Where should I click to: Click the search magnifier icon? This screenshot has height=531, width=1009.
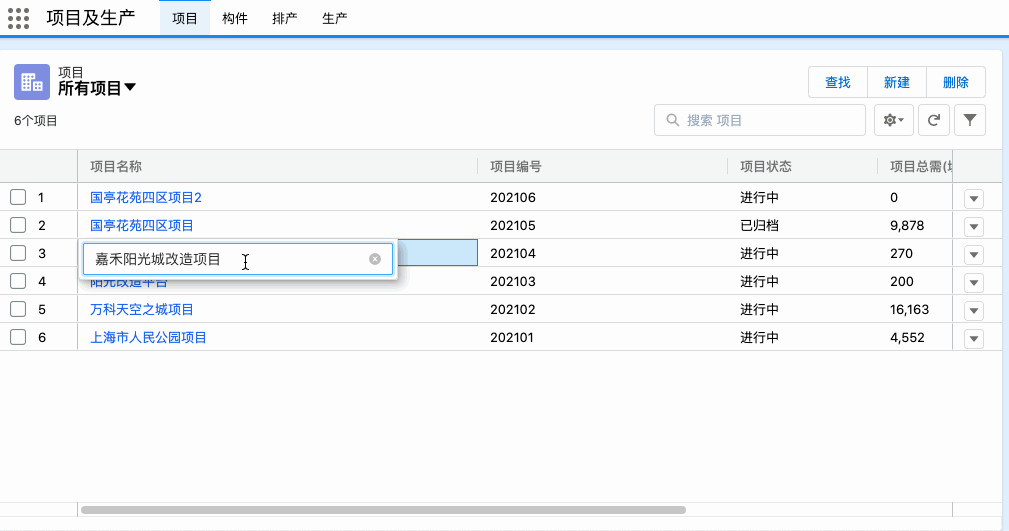pos(672,120)
